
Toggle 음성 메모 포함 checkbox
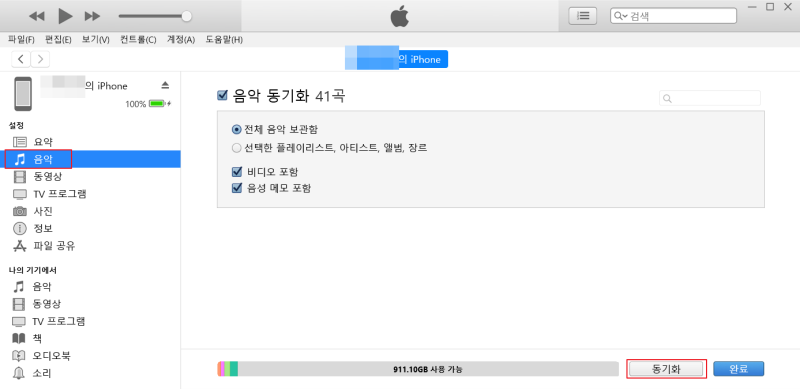point(236,188)
